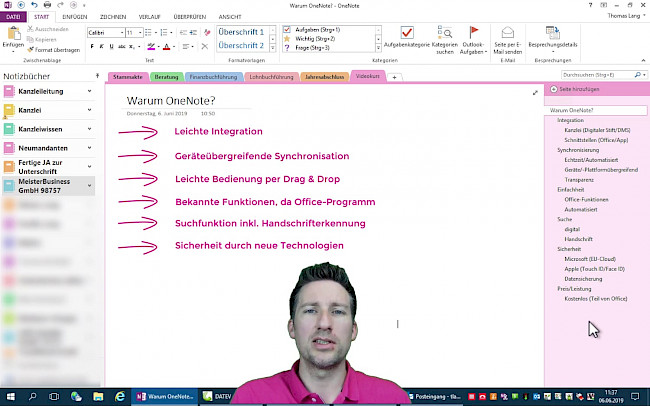Image resolution: width=650 pixels, height=406 pixels.
Task: Switch to DATEV in taskbar
Action: point(217,396)
